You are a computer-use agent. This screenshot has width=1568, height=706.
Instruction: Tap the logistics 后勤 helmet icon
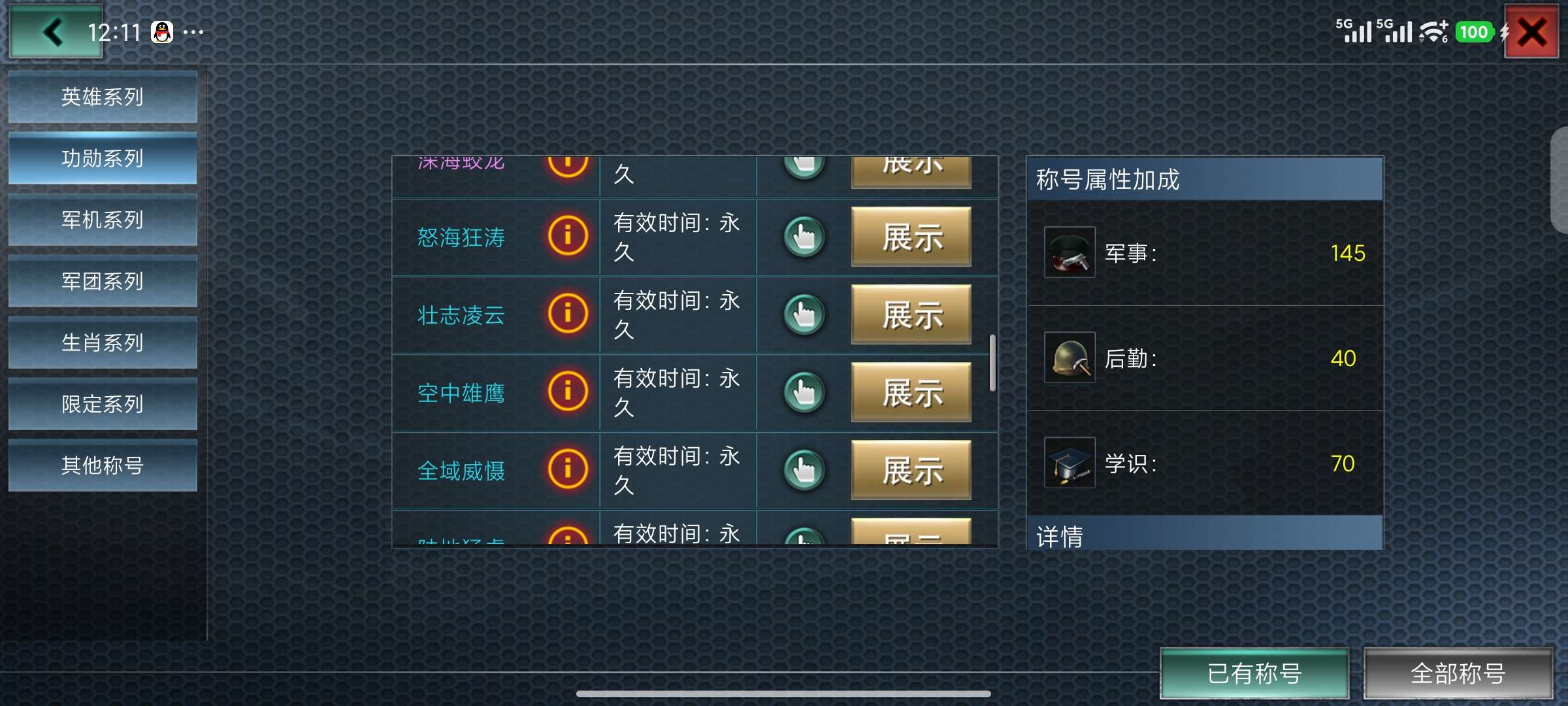(1070, 358)
